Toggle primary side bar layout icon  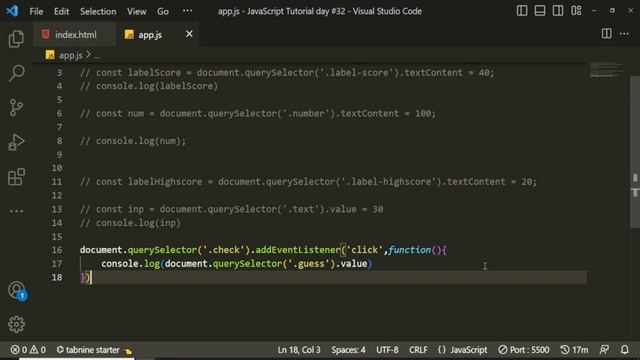(522, 11)
